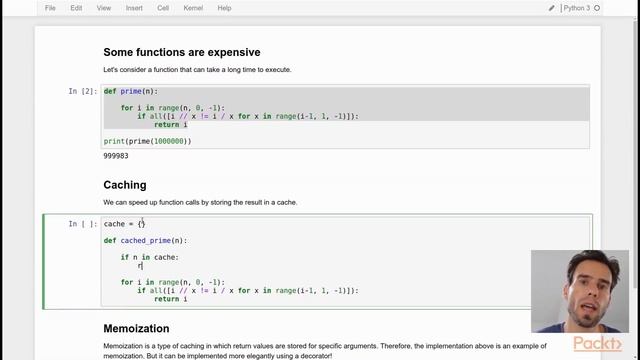Screen dimensions: 640x360
Task: Open the Cell menu
Action: (163, 8)
